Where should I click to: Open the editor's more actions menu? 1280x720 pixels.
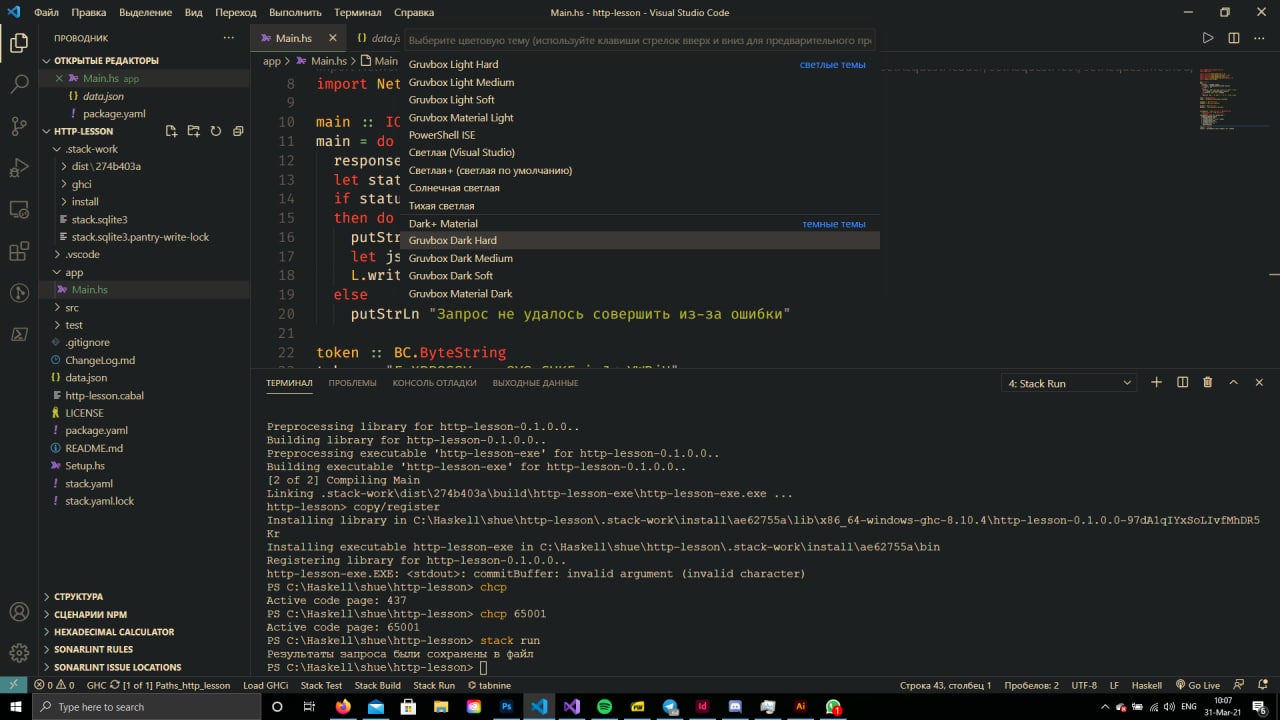(x=1259, y=38)
